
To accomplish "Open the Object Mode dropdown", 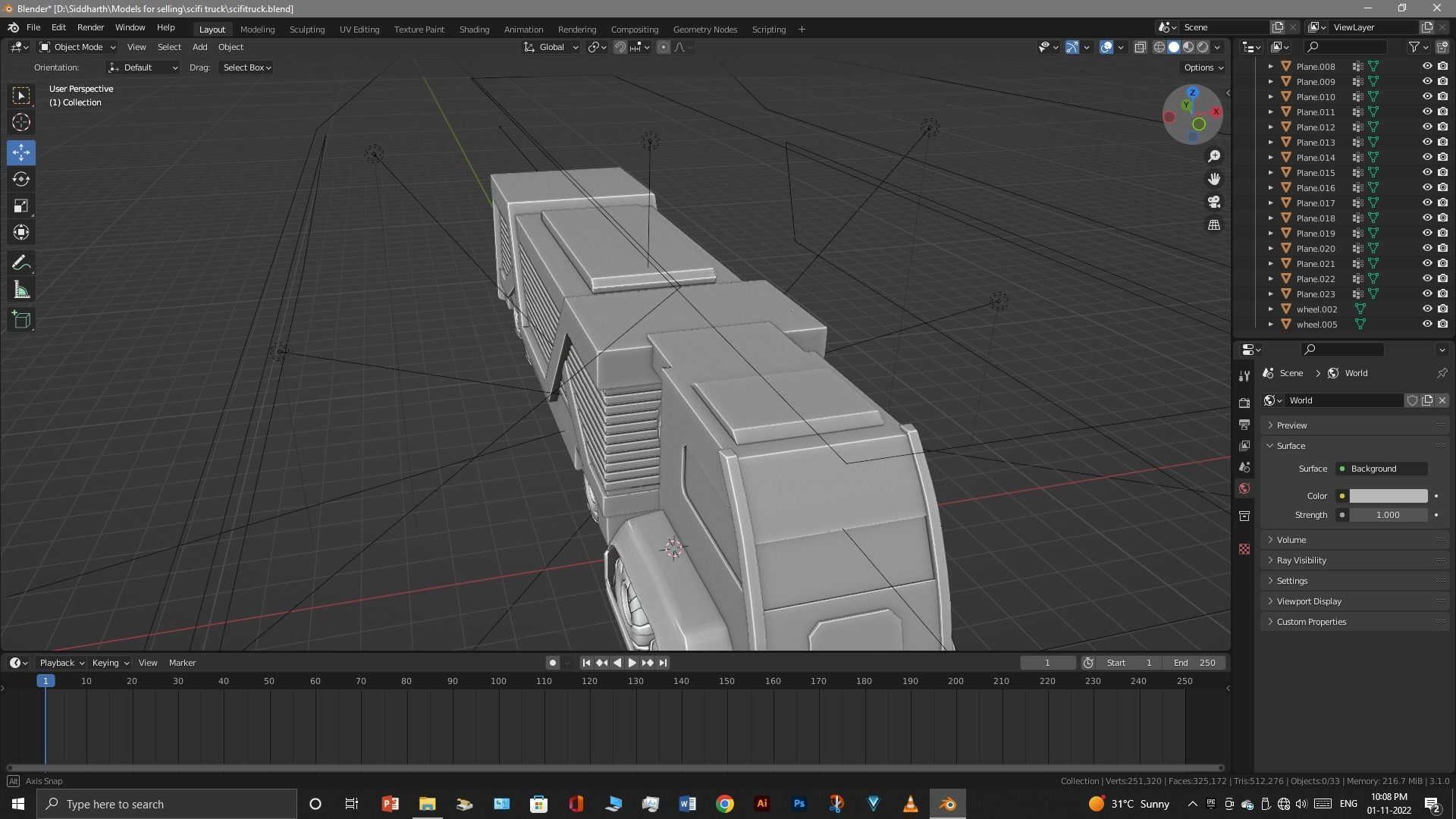I will click(77, 47).
